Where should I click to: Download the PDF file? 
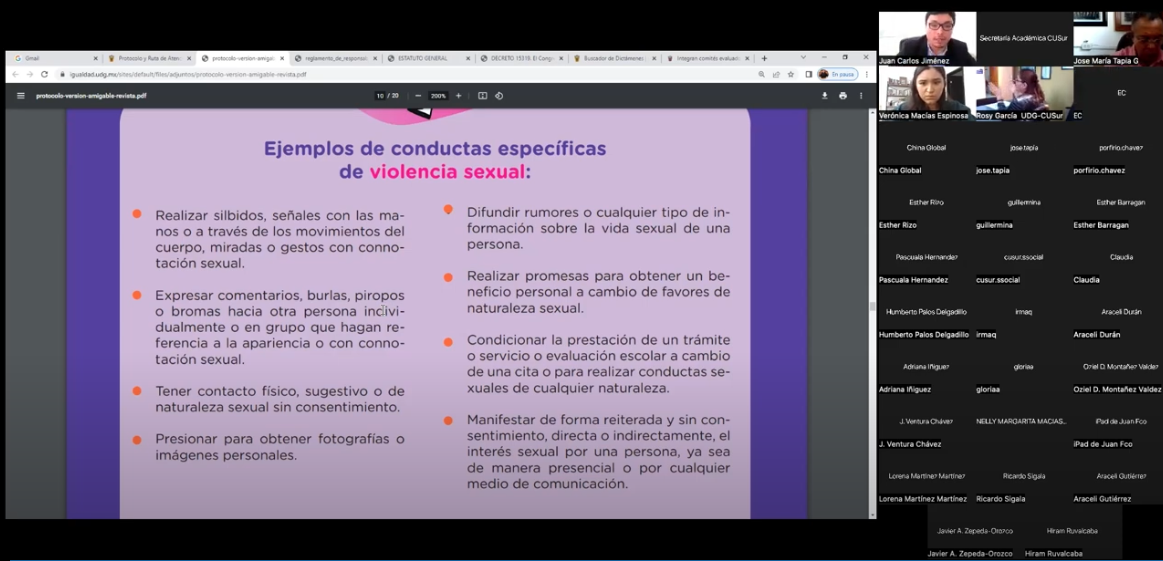[825, 96]
